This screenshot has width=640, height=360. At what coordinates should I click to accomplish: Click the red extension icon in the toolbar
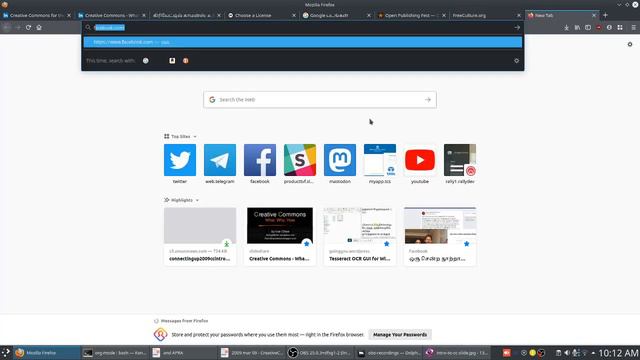(598, 27)
